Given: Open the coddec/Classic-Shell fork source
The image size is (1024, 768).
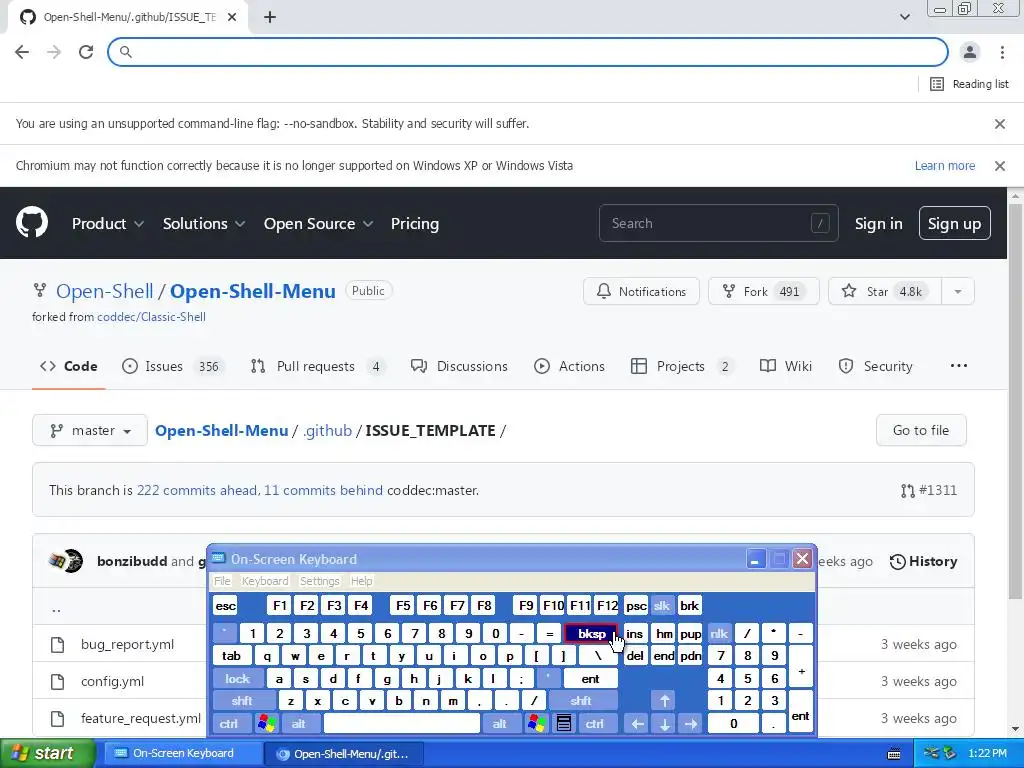Looking at the screenshot, I should pos(152,317).
